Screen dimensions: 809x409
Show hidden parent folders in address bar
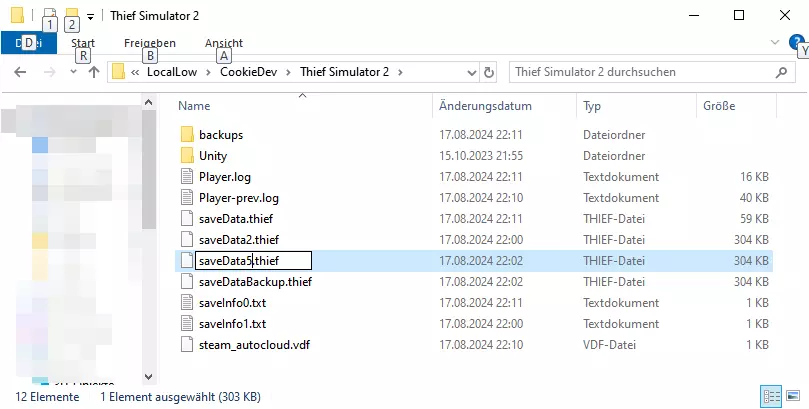(135, 72)
